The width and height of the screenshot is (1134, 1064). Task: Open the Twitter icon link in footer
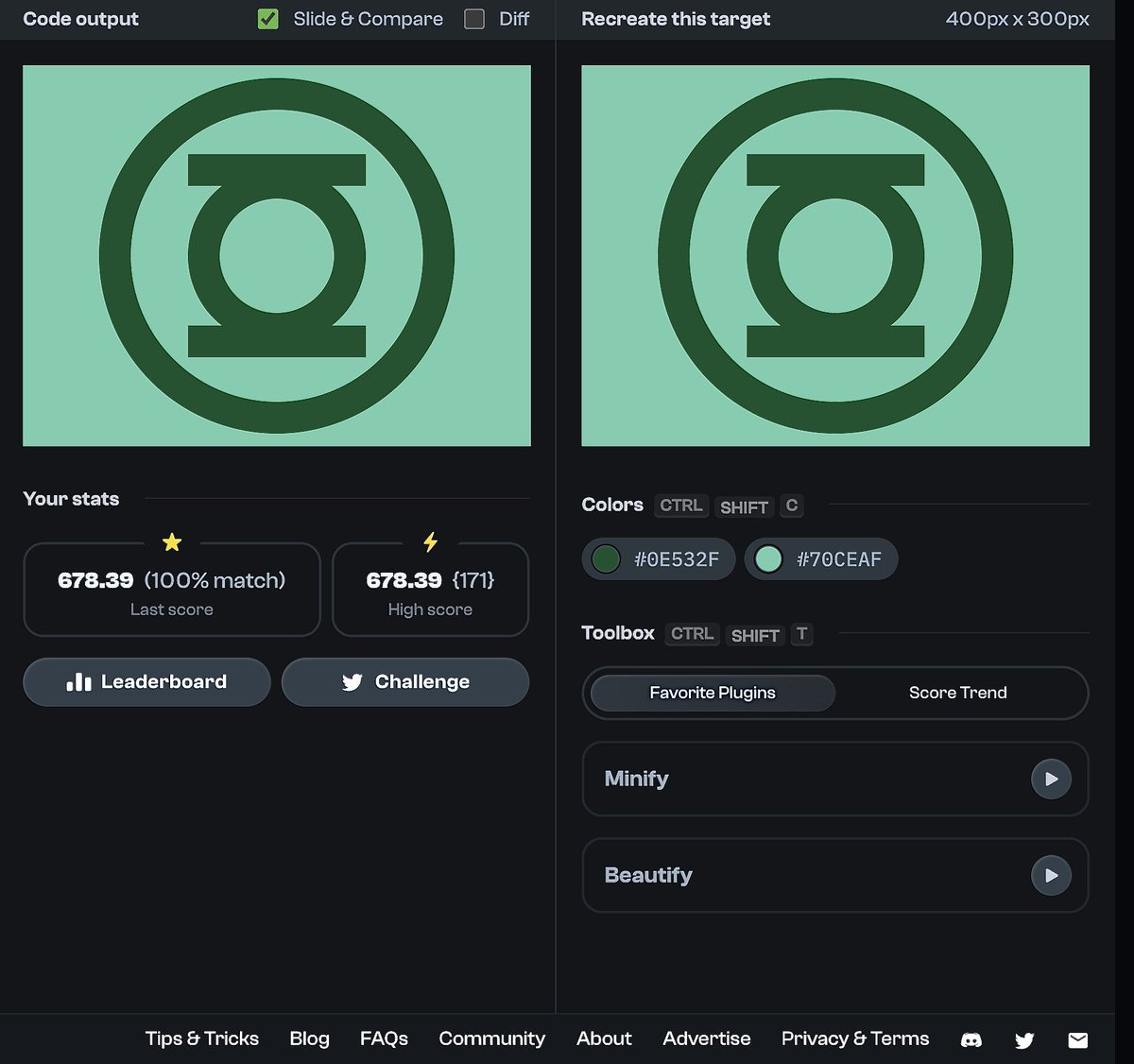1024,1040
